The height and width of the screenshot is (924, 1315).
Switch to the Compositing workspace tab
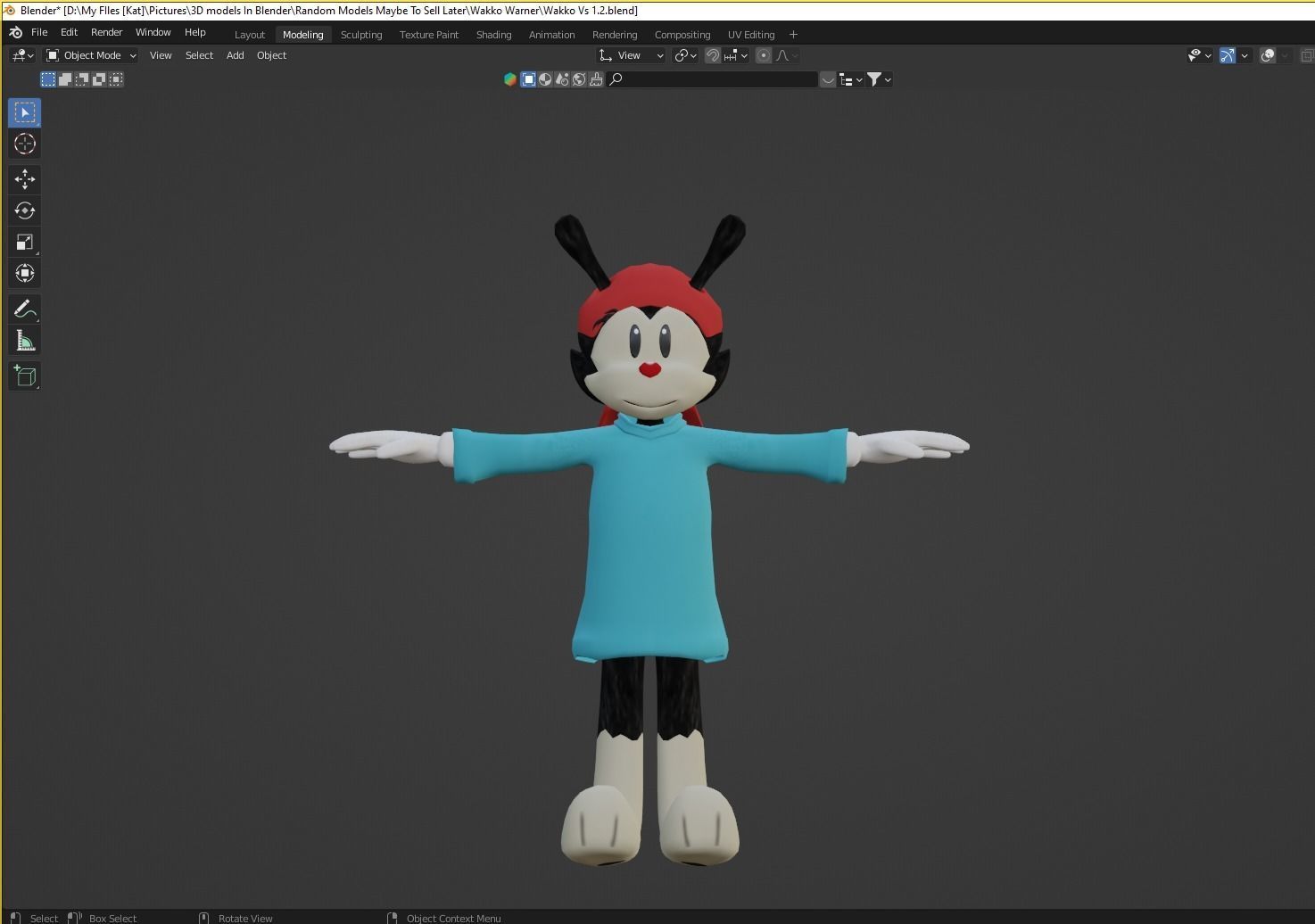point(682,34)
